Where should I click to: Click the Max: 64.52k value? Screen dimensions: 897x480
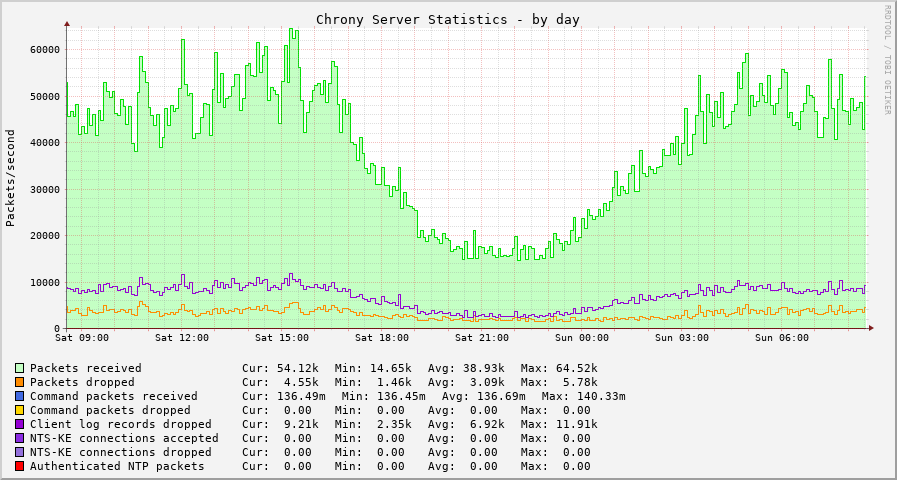point(559,368)
